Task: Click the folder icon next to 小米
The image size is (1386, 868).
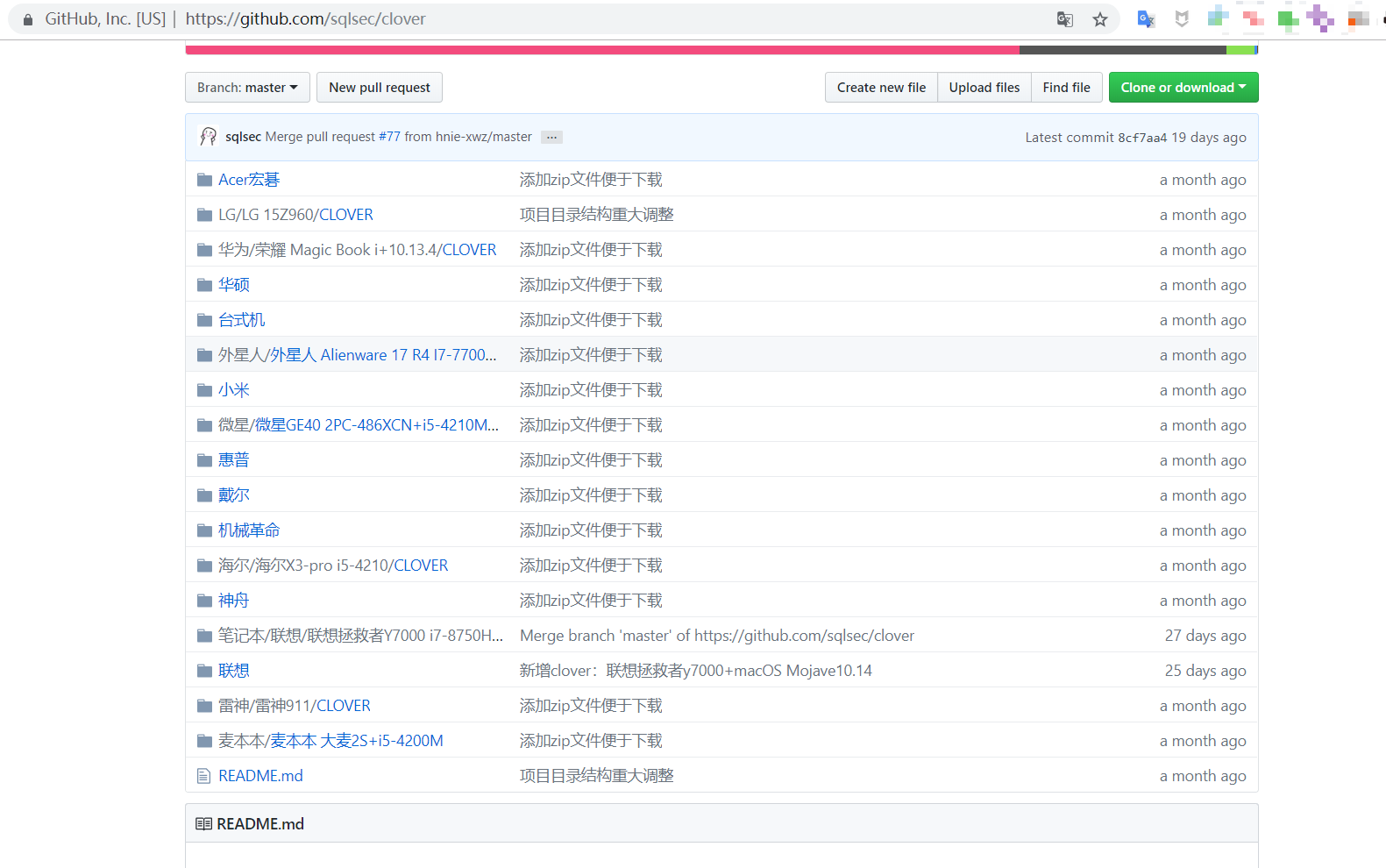Action: (x=204, y=390)
